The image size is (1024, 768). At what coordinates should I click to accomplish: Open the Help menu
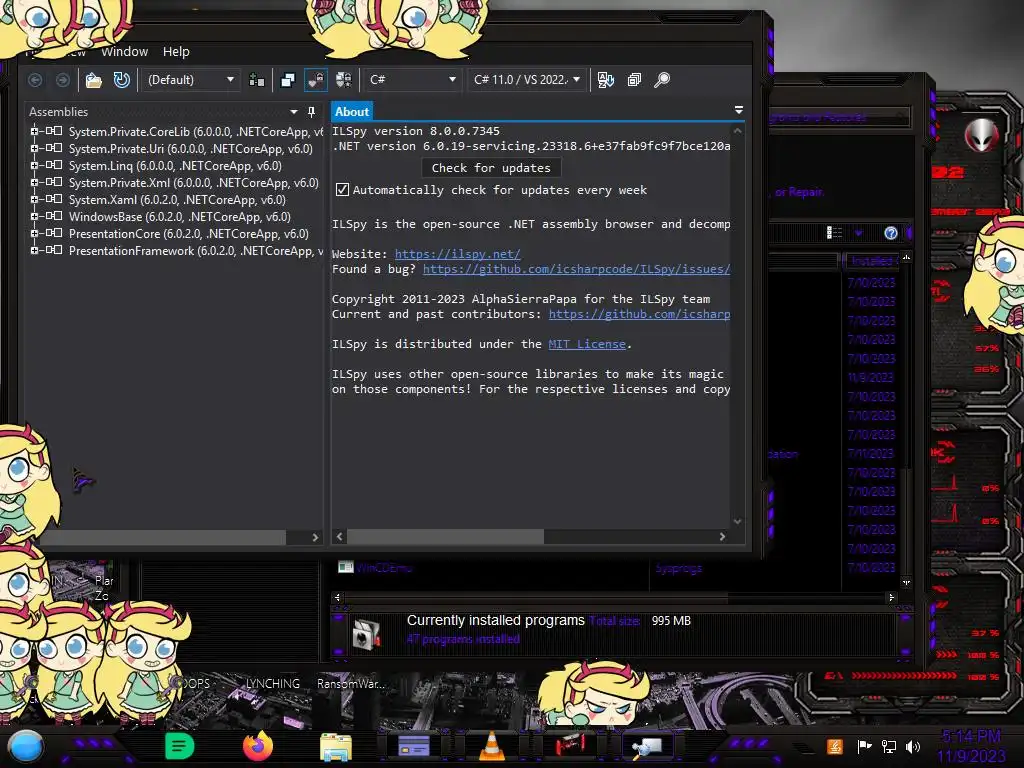[176, 52]
